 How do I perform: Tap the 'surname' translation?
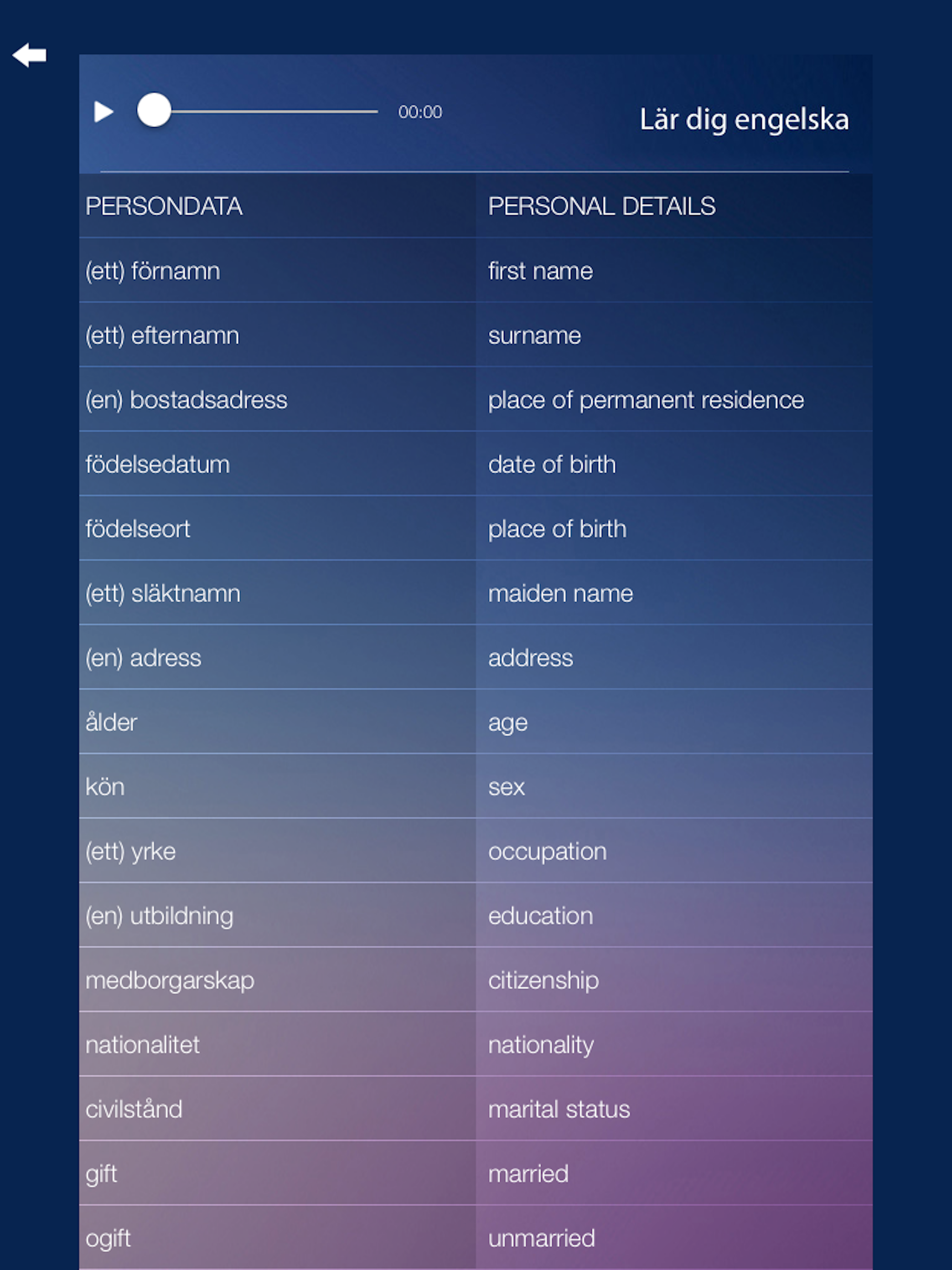(x=535, y=335)
